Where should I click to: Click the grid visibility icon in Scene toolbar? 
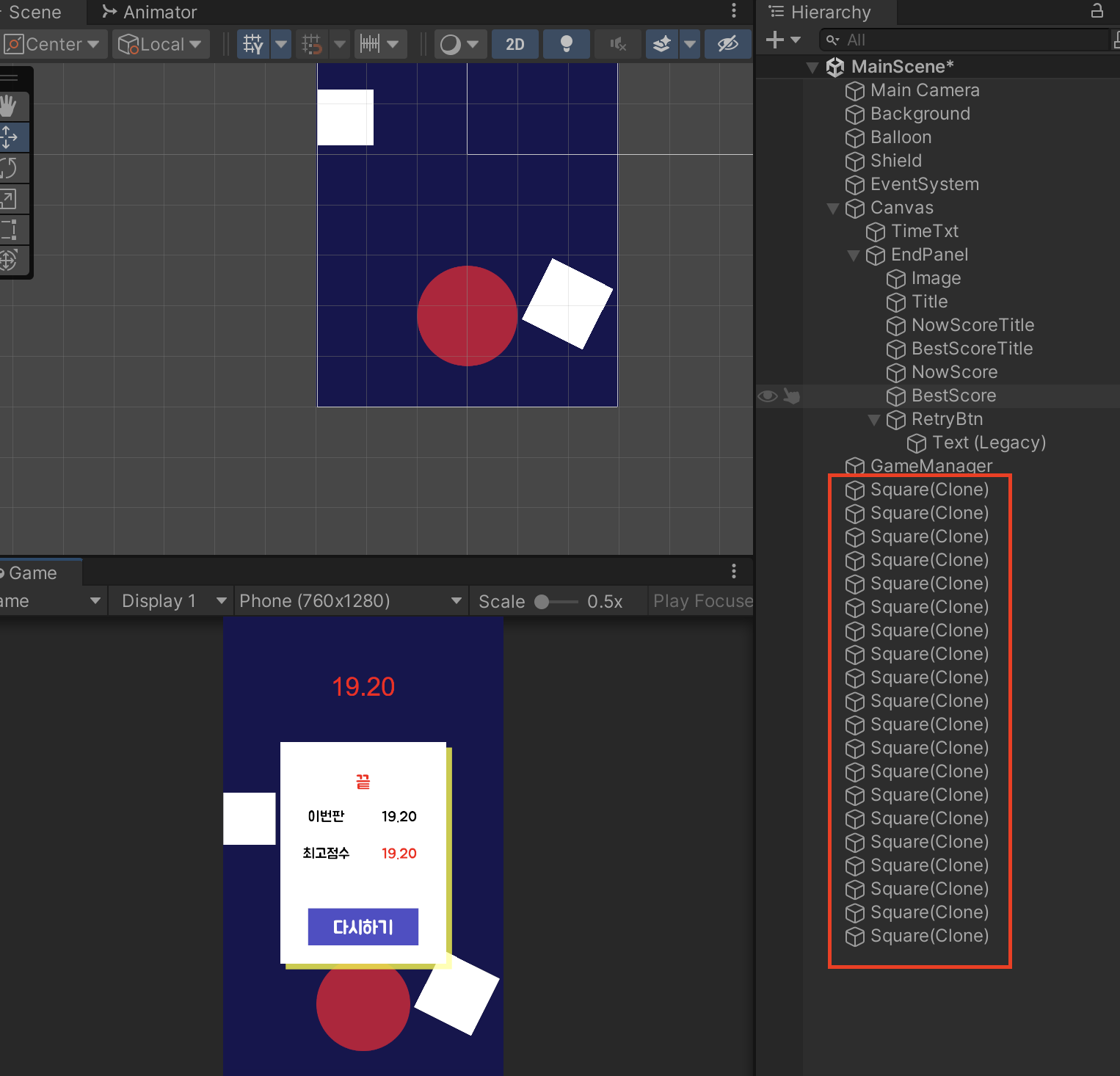click(253, 44)
